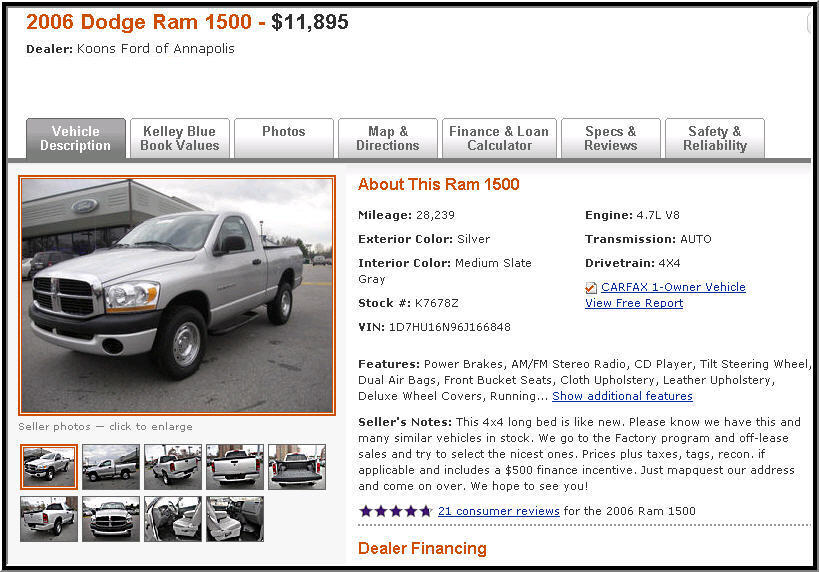Select the Finance & Loan Calculator tab
Image resolution: width=819 pixels, height=572 pixels.
coord(499,138)
